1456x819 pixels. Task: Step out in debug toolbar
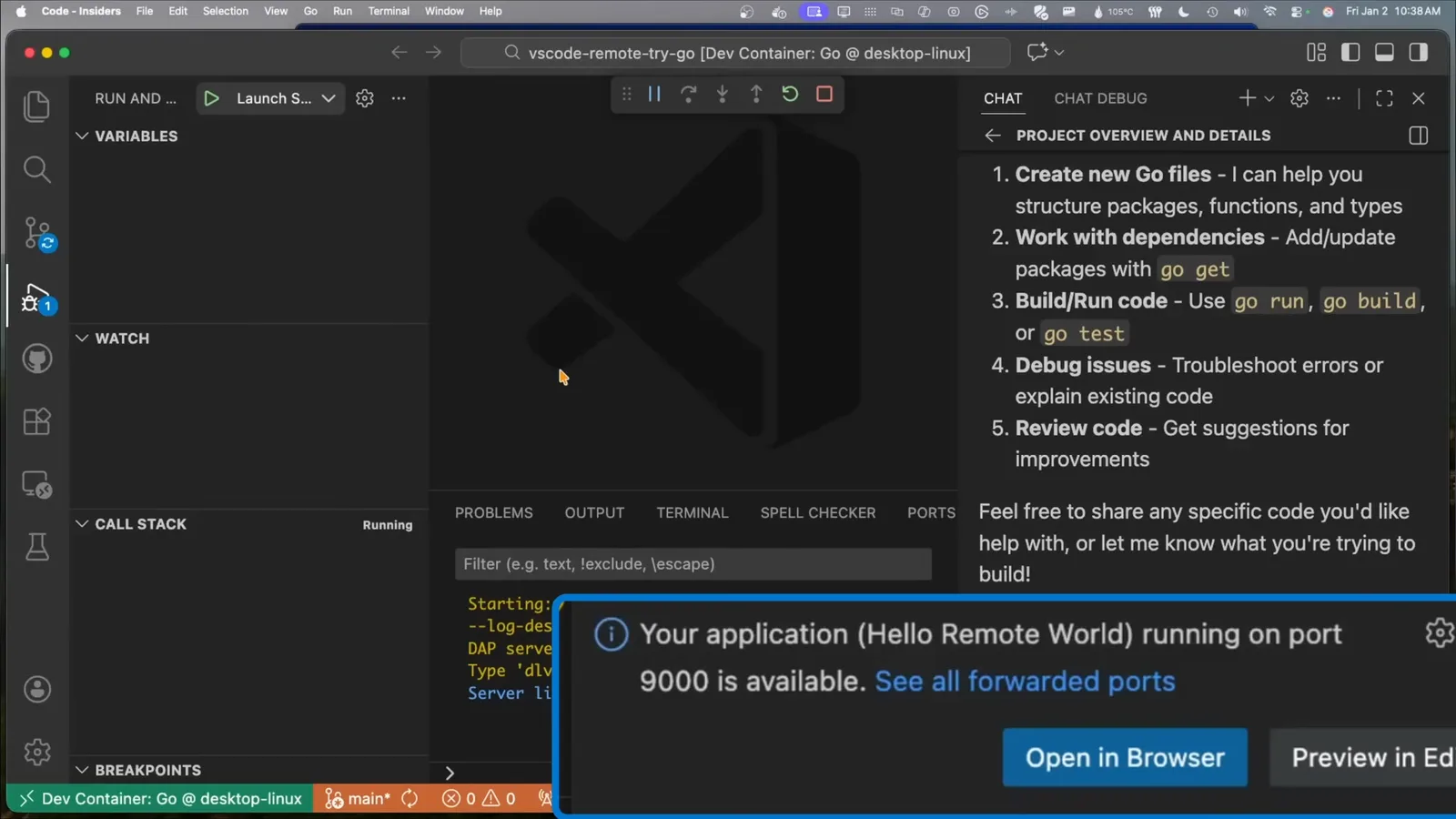755,94
